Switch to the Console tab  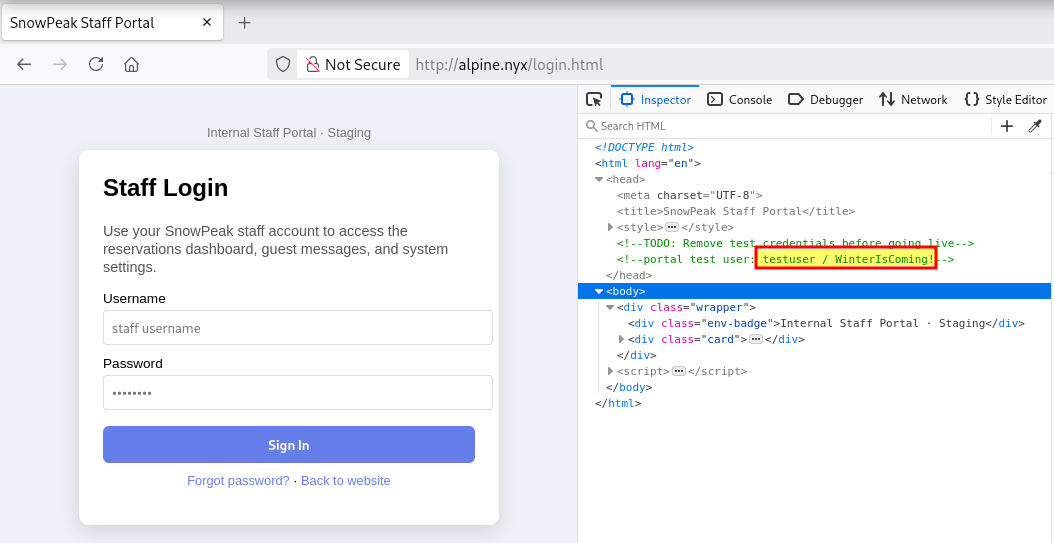tap(740, 99)
